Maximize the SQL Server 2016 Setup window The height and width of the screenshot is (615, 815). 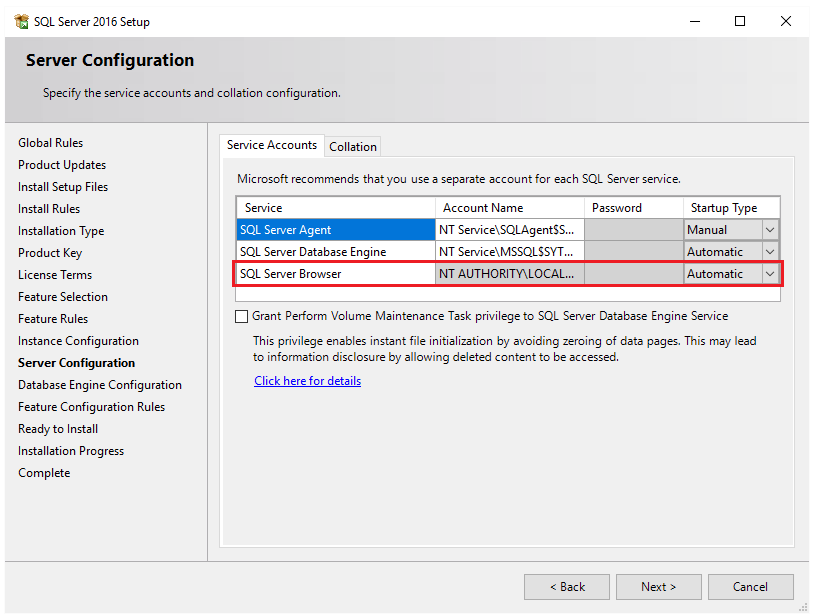tap(740, 21)
